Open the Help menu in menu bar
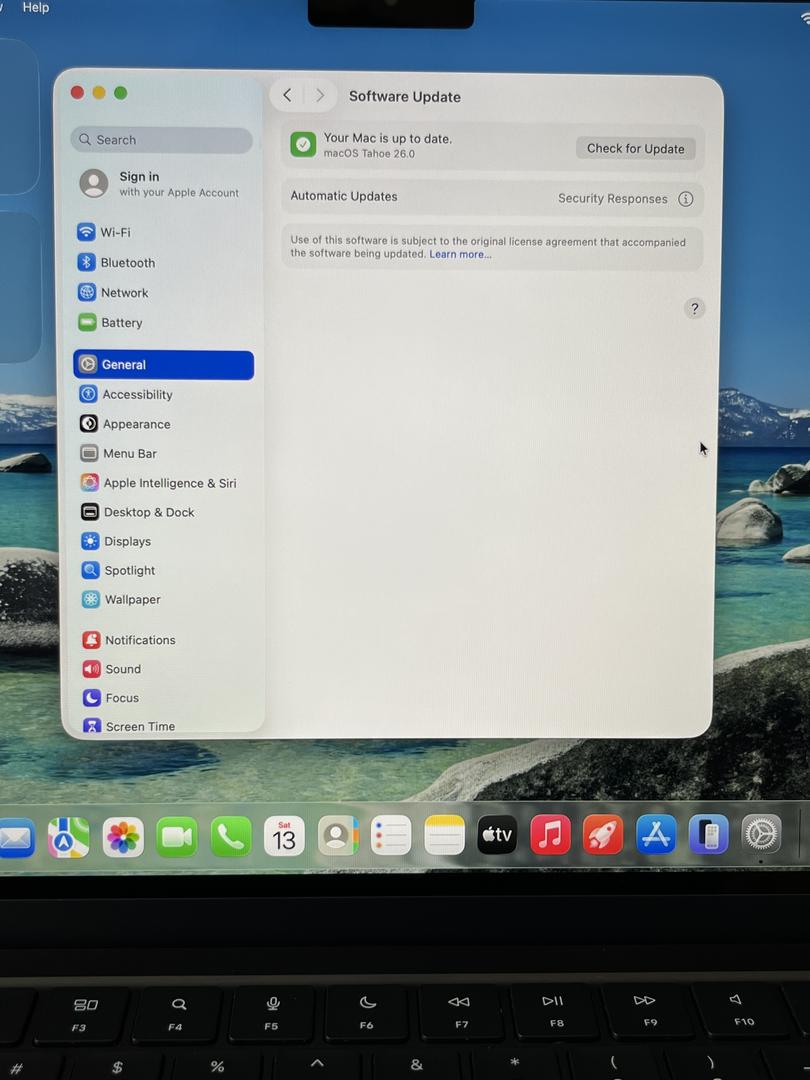 click(x=36, y=8)
